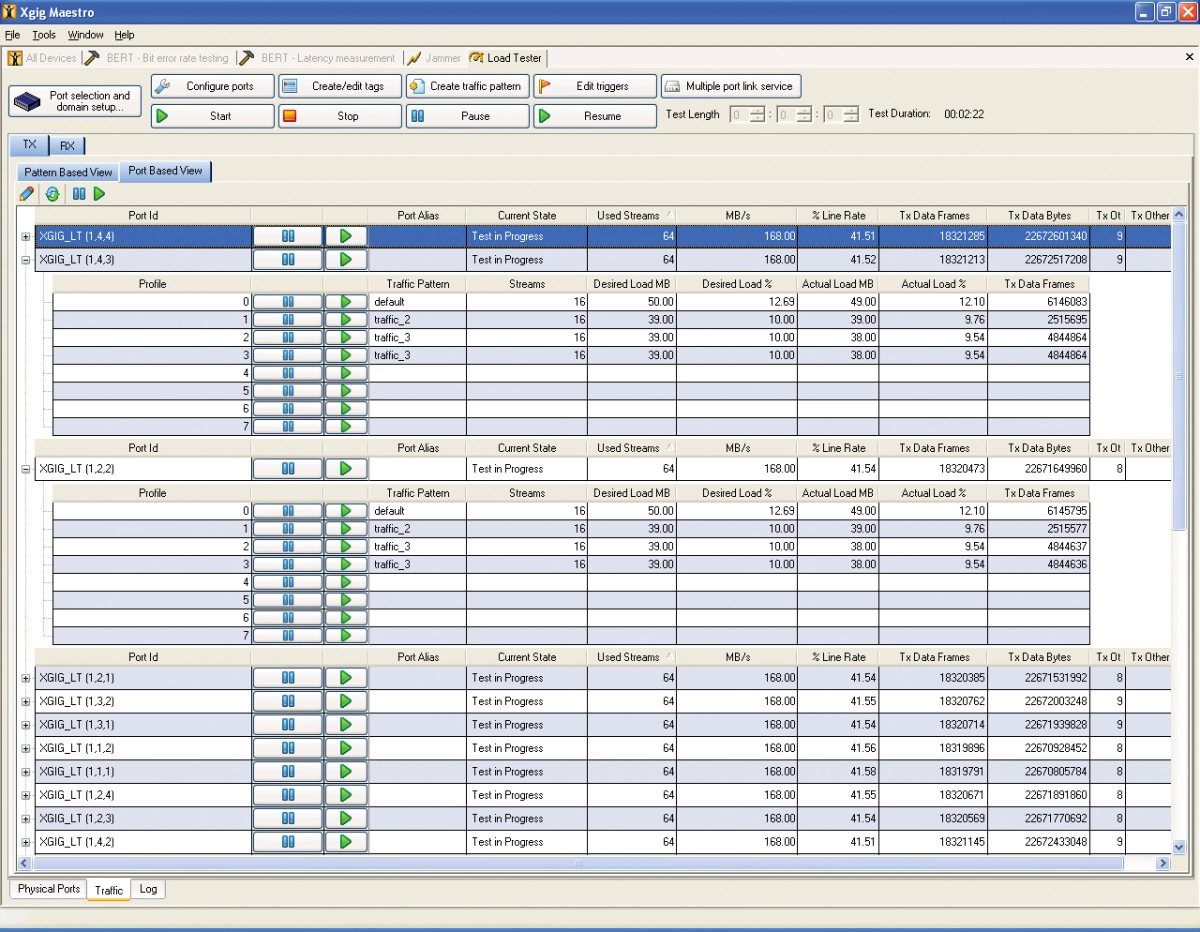Play profile 7 under XGIG_LT (1,4,3)

[x=346, y=426]
